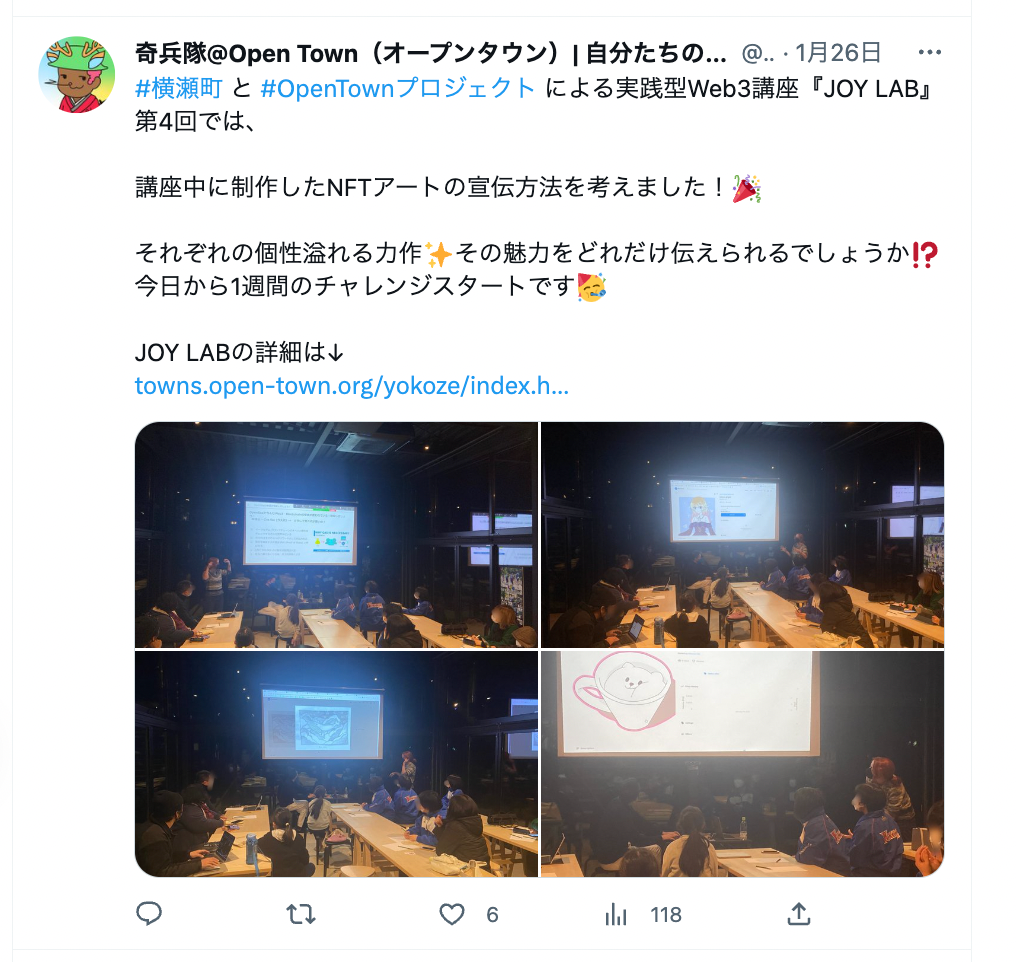Viewport: 1016px width, 962px height.
Task: View bottom-left photo with black-and-white artwork
Action: (336, 764)
